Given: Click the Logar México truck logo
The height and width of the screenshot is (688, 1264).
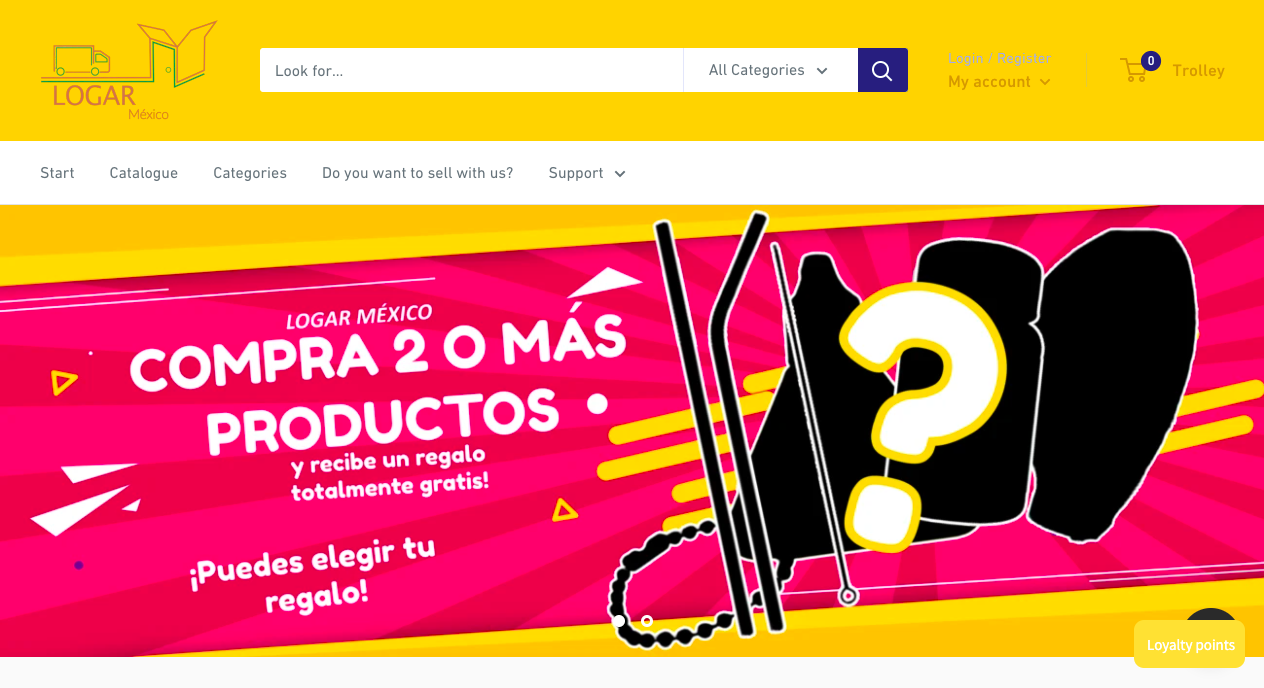Looking at the screenshot, I should click(129, 70).
